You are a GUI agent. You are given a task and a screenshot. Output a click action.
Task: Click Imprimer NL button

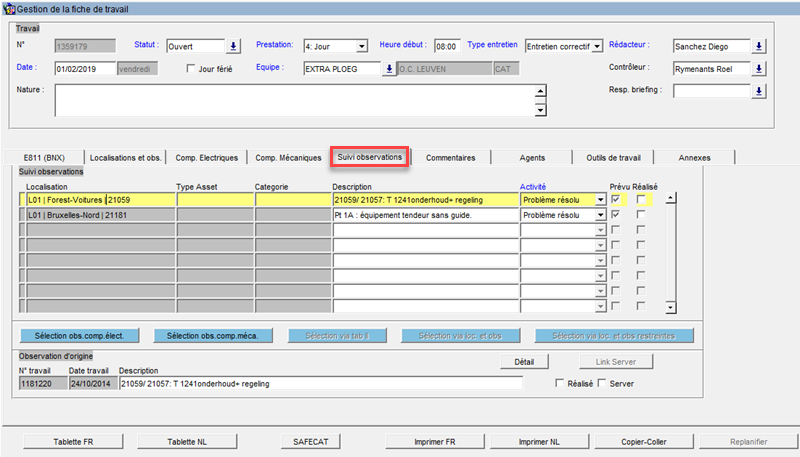click(539, 442)
